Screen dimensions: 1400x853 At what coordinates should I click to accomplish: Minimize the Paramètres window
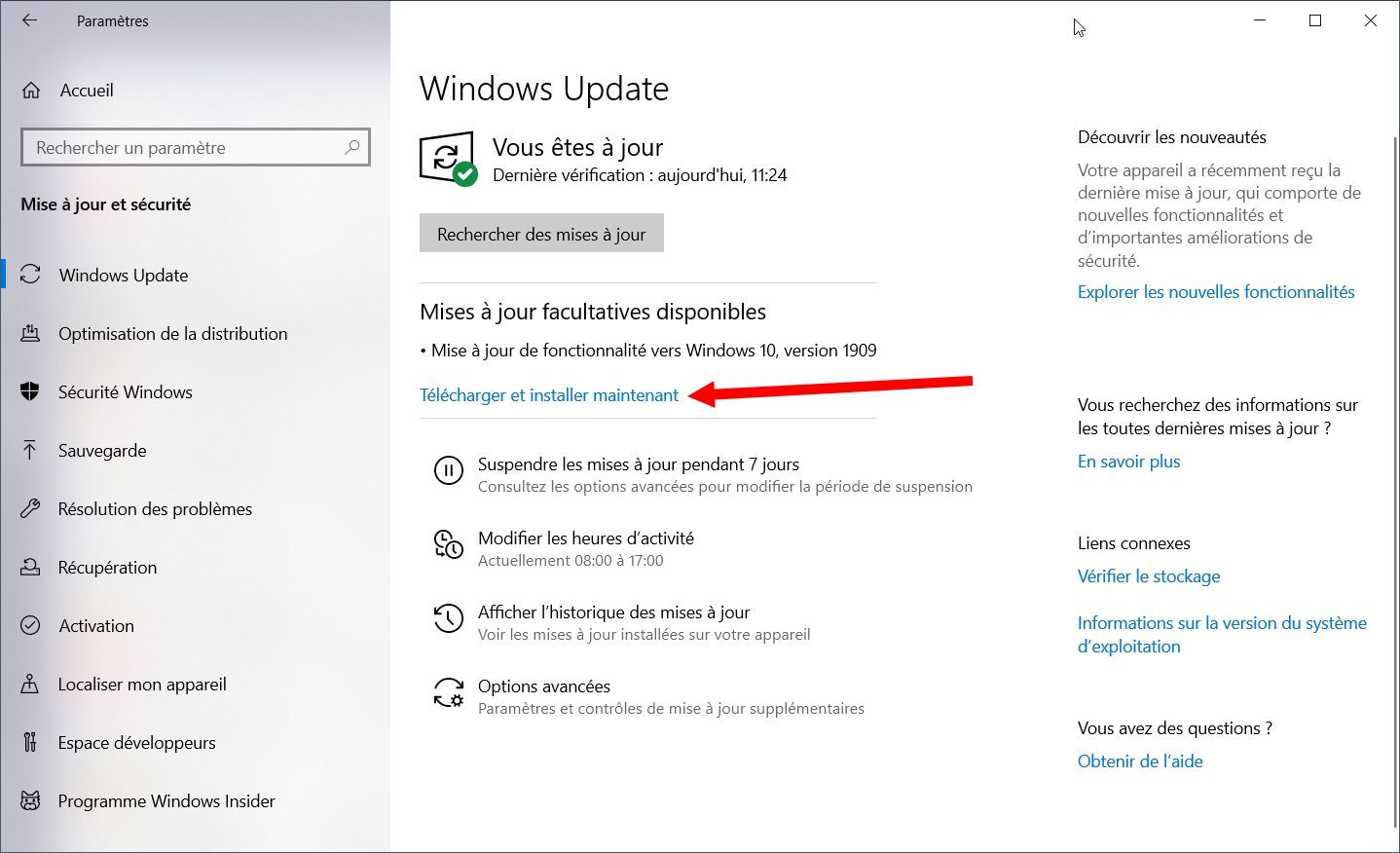coord(1261,20)
